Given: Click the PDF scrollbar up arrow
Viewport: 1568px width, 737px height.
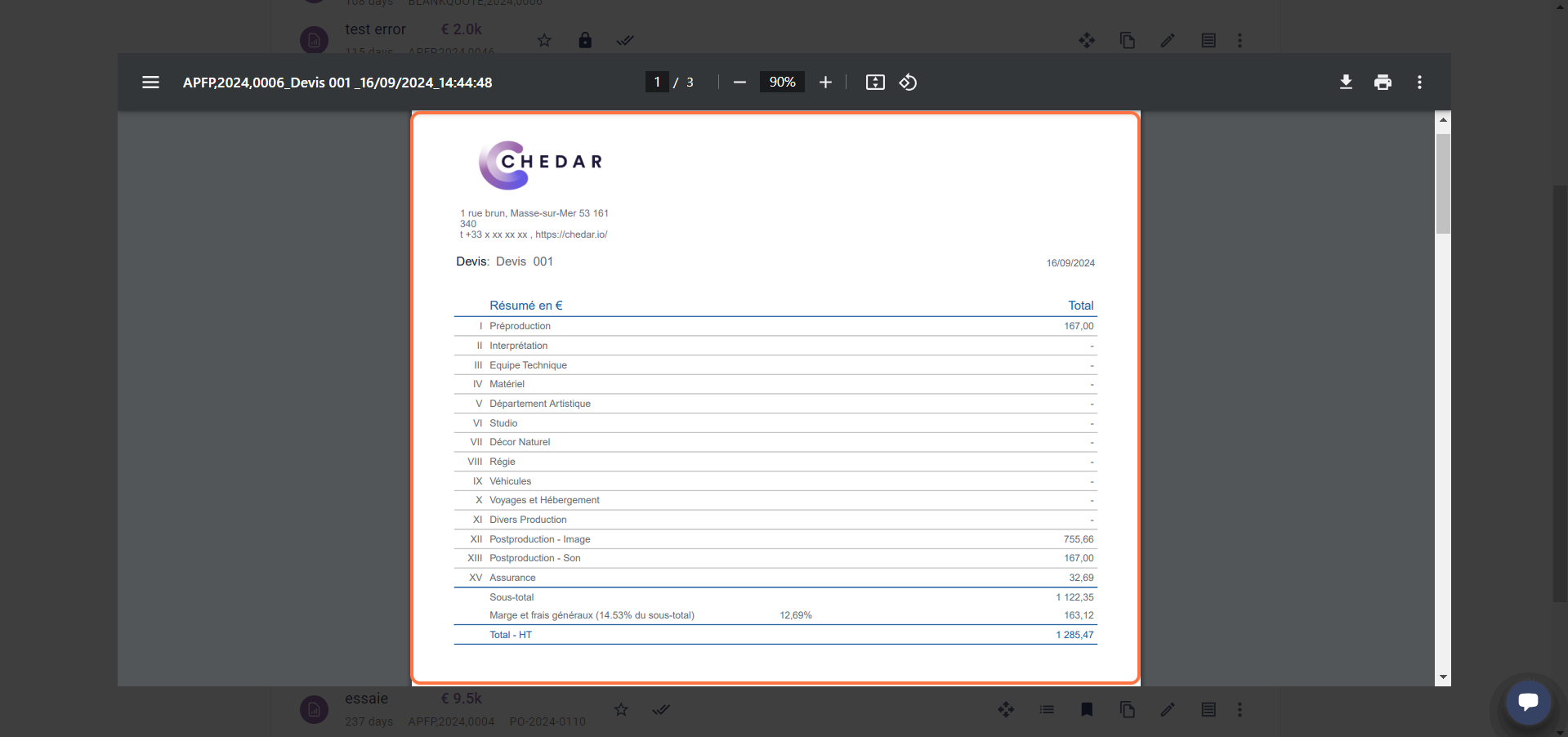Looking at the screenshot, I should click(1443, 120).
